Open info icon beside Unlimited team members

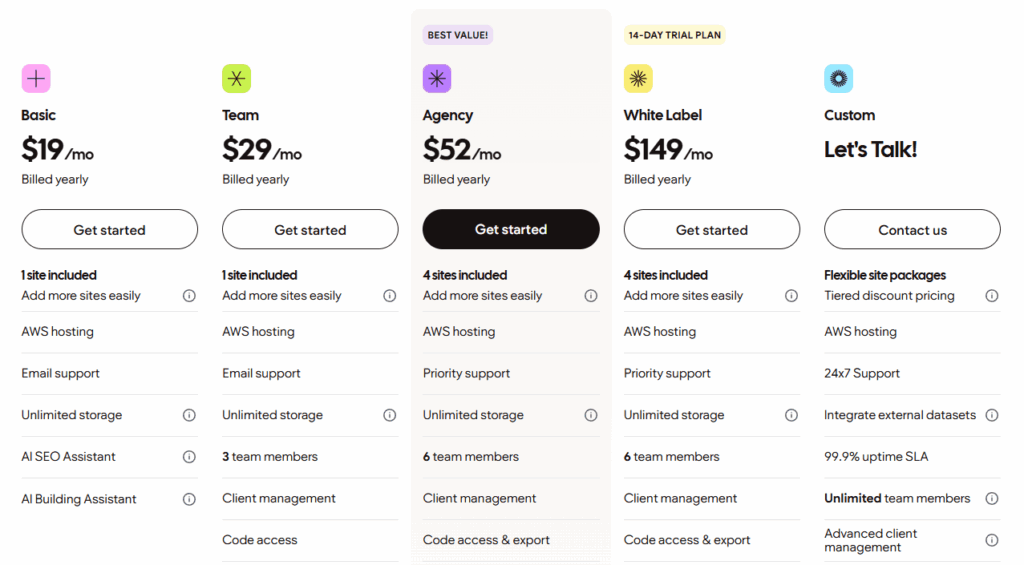(x=992, y=499)
